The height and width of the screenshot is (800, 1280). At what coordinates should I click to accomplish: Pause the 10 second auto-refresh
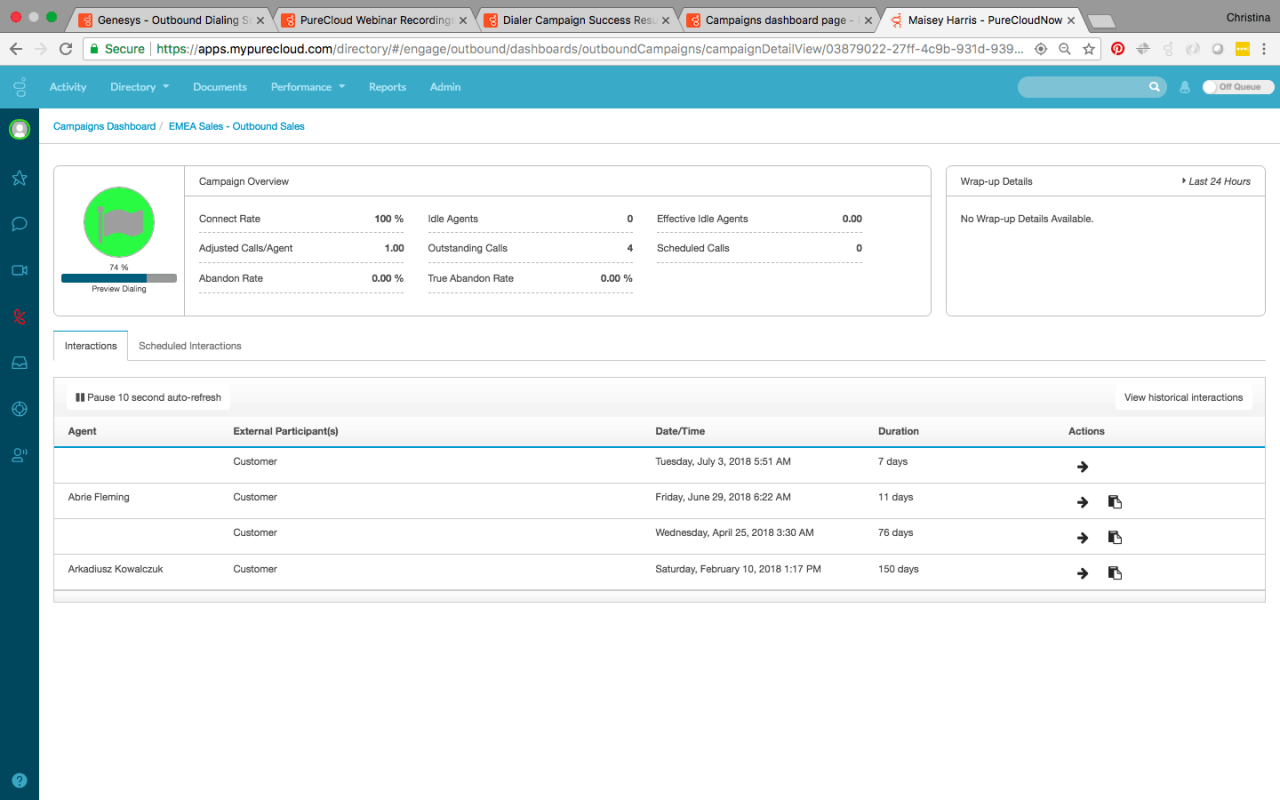(x=147, y=396)
